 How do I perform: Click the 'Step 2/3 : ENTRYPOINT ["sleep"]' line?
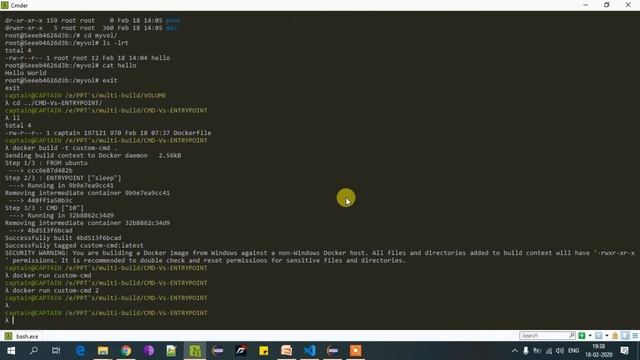63,178
